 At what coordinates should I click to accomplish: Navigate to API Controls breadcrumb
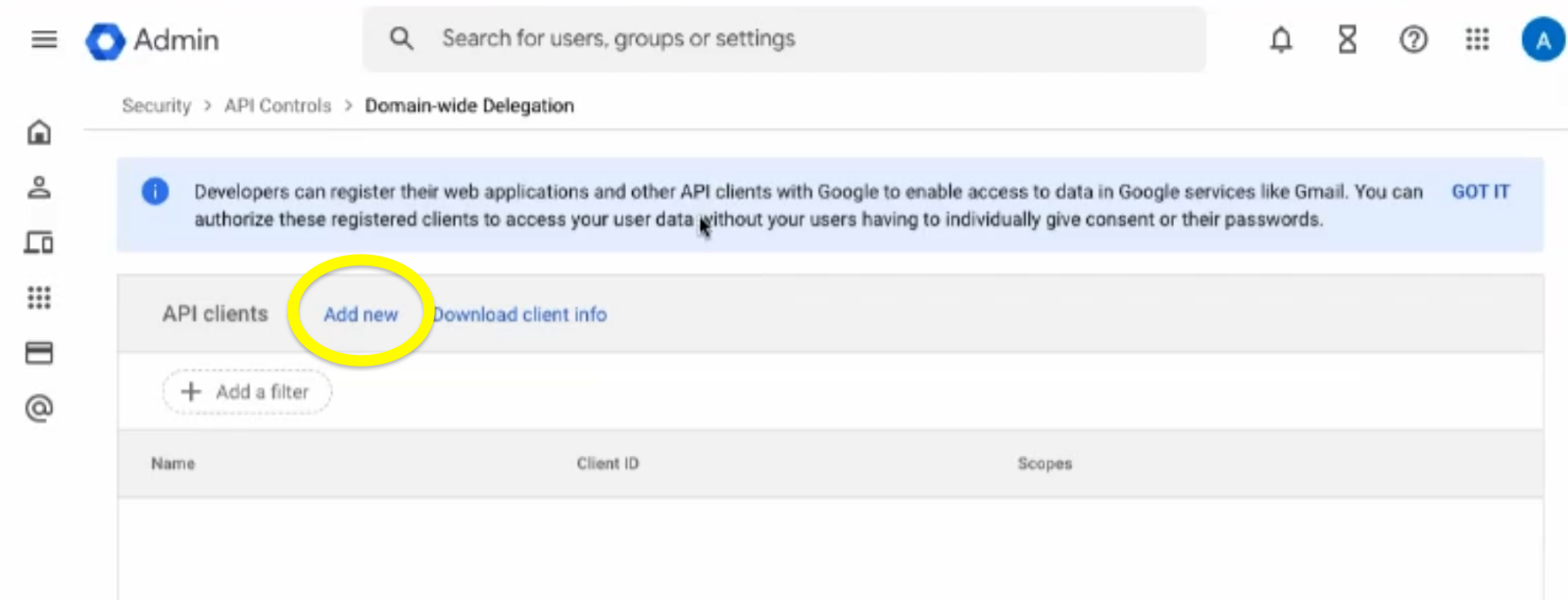click(277, 106)
